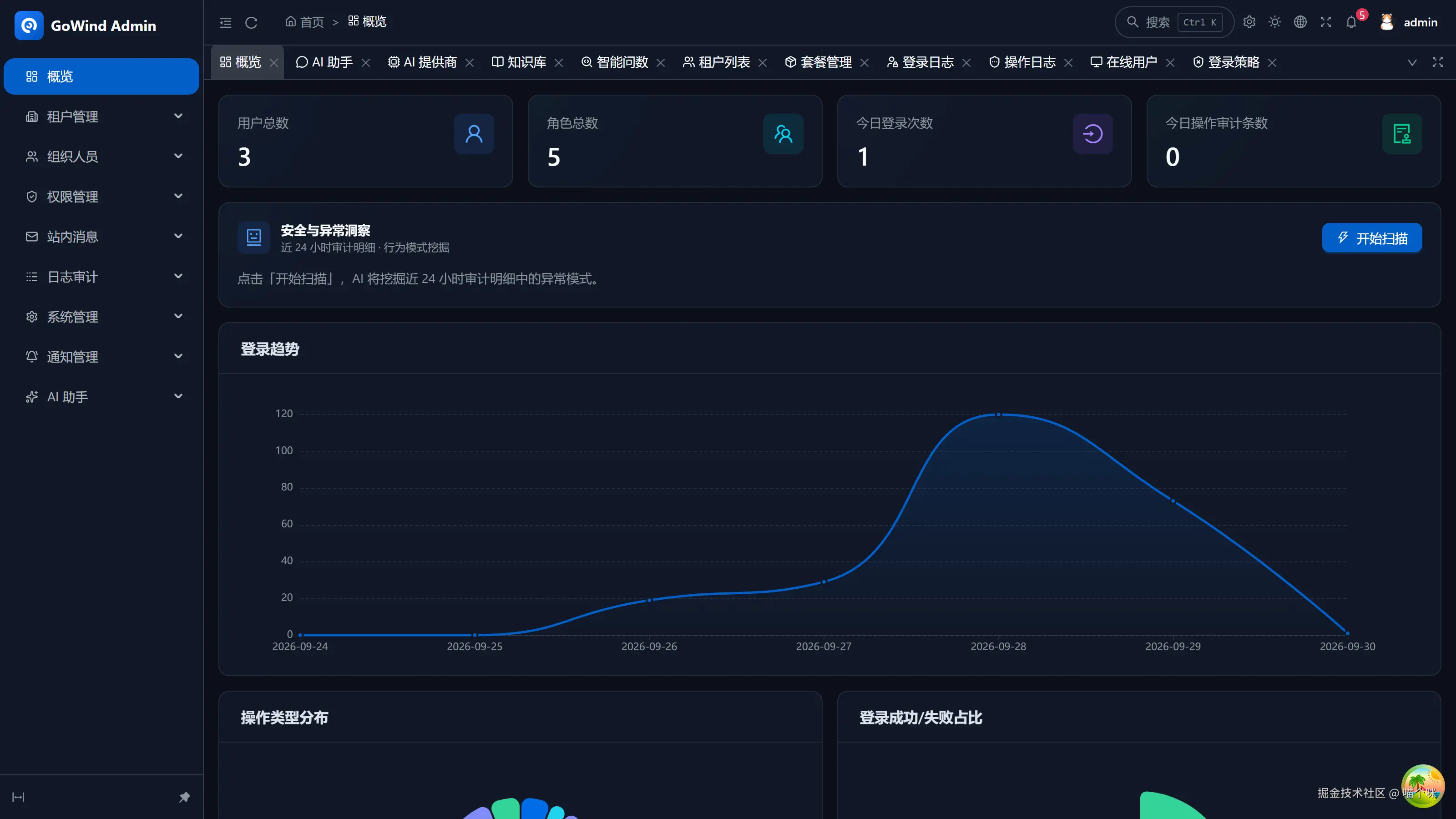Screen dimensions: 1456x819
Task: Click the refresh page icon
Action: pos(252,22)
